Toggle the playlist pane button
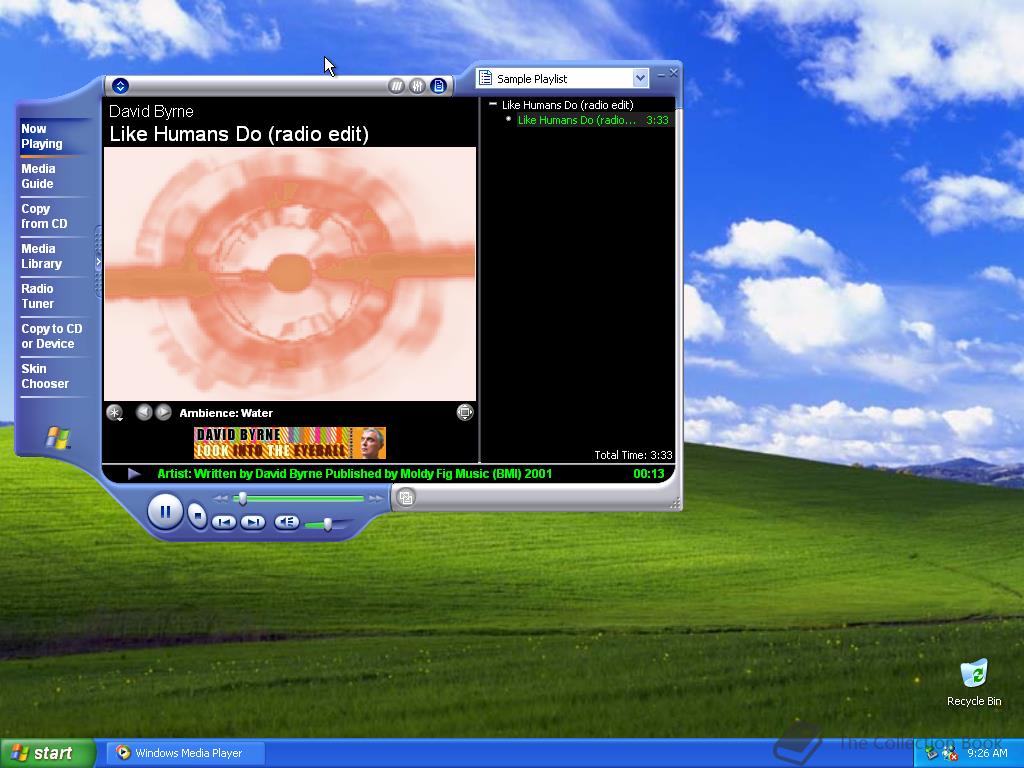 [438, 86]
